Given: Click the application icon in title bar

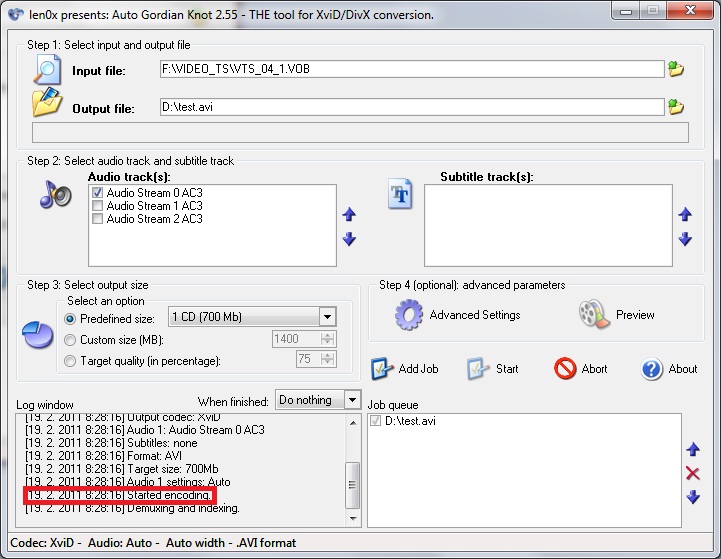Looking at the screenshot, I should [16, 14].
